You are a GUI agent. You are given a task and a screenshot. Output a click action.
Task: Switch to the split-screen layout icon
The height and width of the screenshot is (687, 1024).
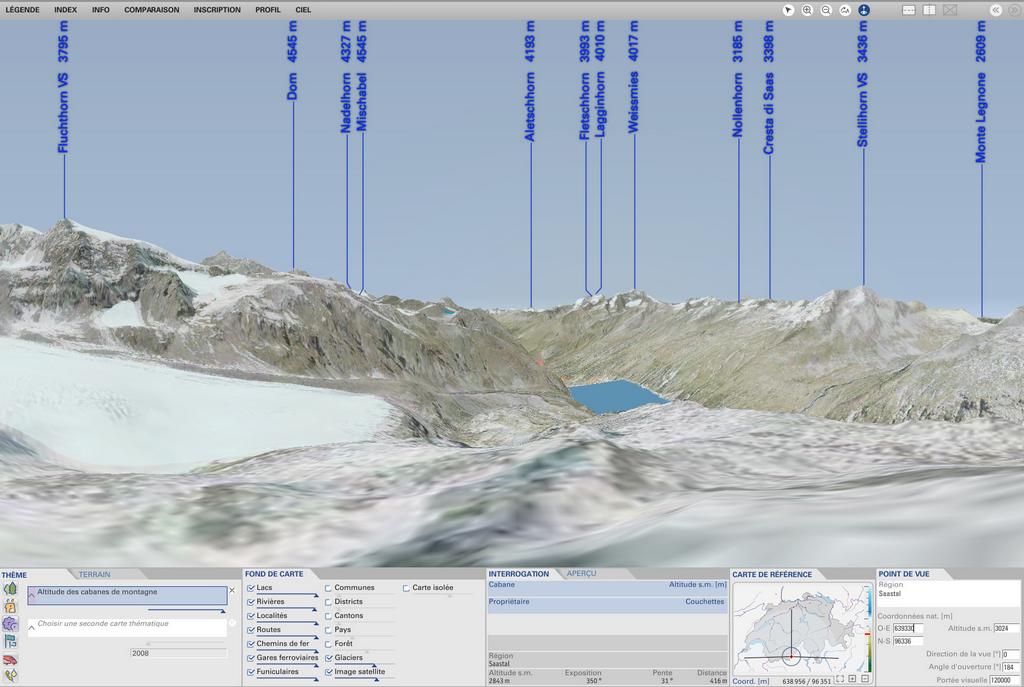(x=929, y=10)
